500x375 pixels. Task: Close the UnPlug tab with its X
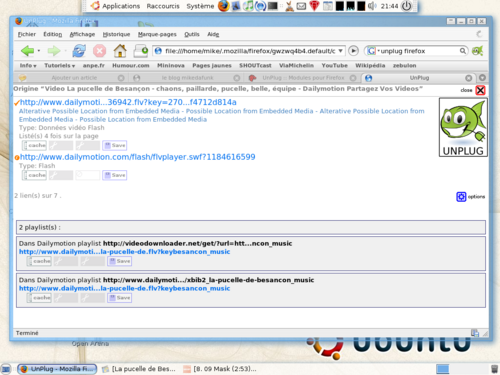pyautogui.click(x=468, y=78)
